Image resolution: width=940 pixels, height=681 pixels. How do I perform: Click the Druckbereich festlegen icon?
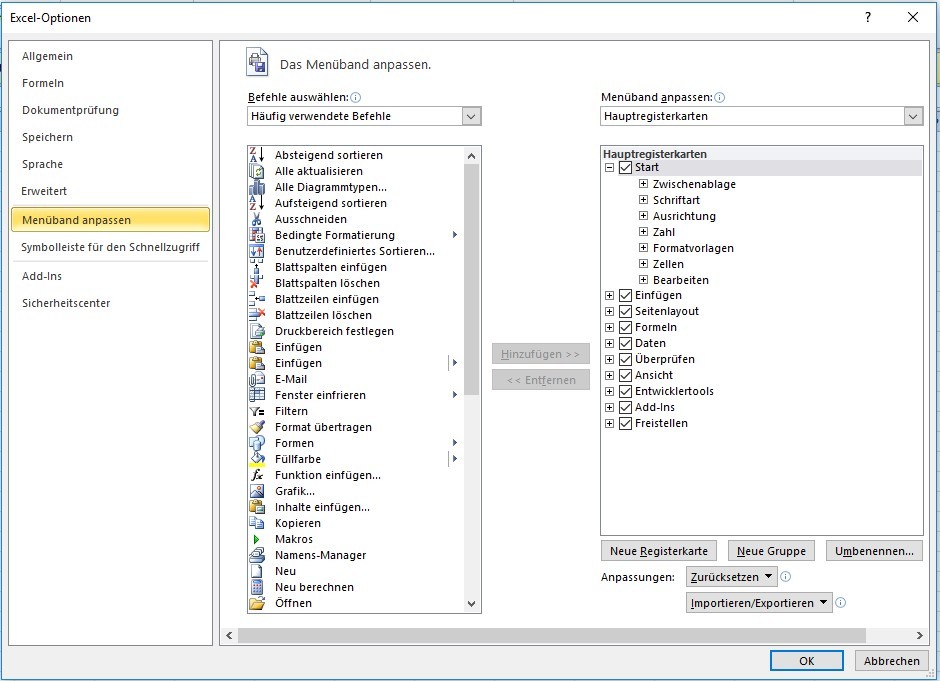click(x=257, y=331)
